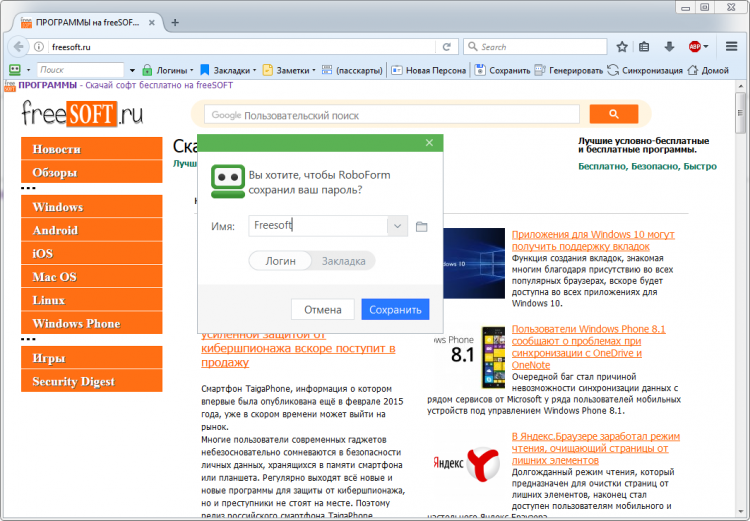Click the orange magnifier search button
Viewport: 750px width, 521px height.
pos(614,114)
